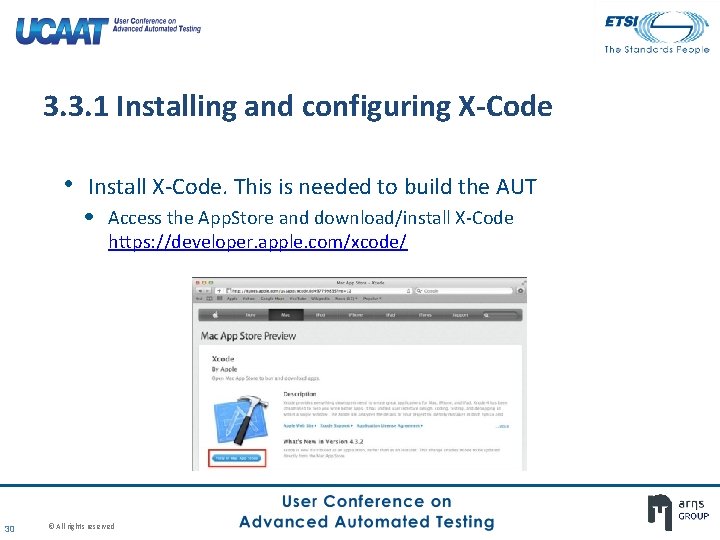
Task: Click the Safari window close button
Action: click(198, 282)
